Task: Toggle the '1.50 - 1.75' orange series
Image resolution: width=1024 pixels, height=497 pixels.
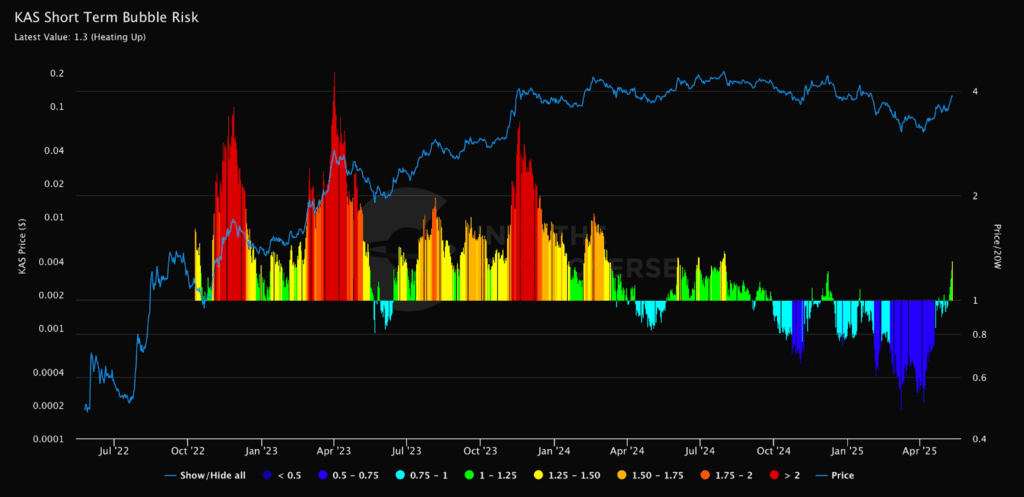Action: tap(650, 475)
